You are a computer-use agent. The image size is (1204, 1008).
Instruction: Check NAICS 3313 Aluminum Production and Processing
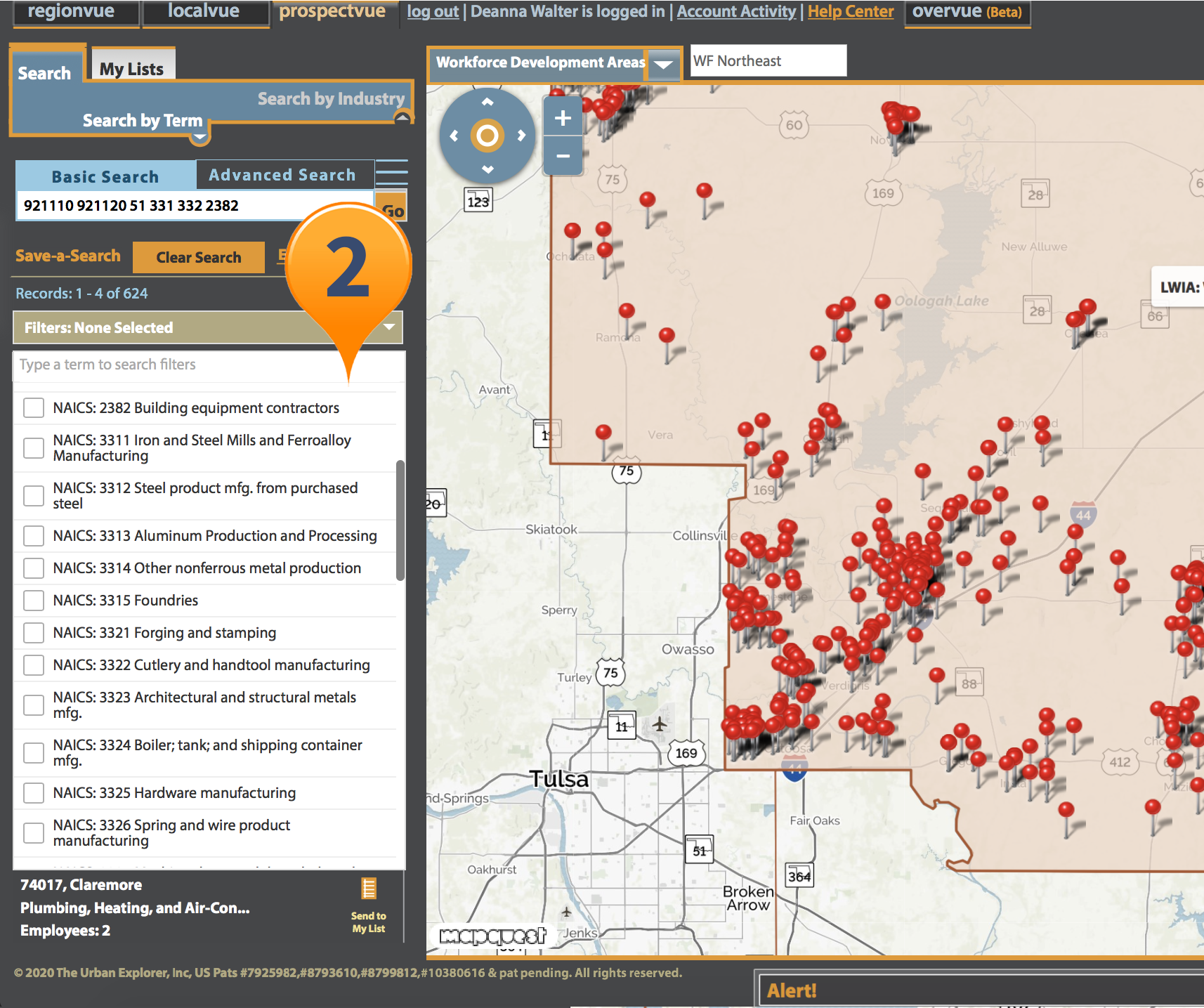tap(34, 536)
